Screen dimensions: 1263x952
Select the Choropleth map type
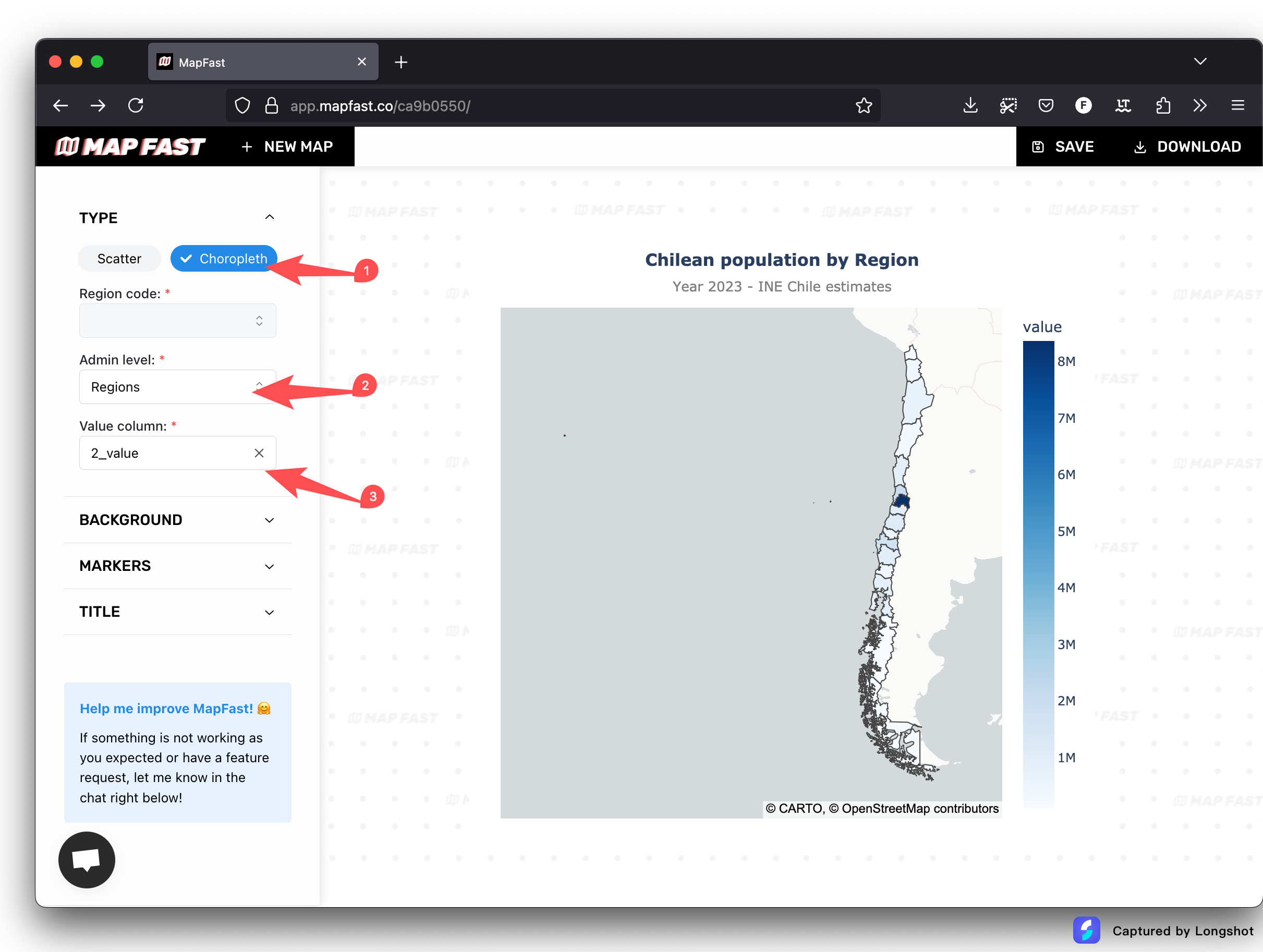click(223, 259)
